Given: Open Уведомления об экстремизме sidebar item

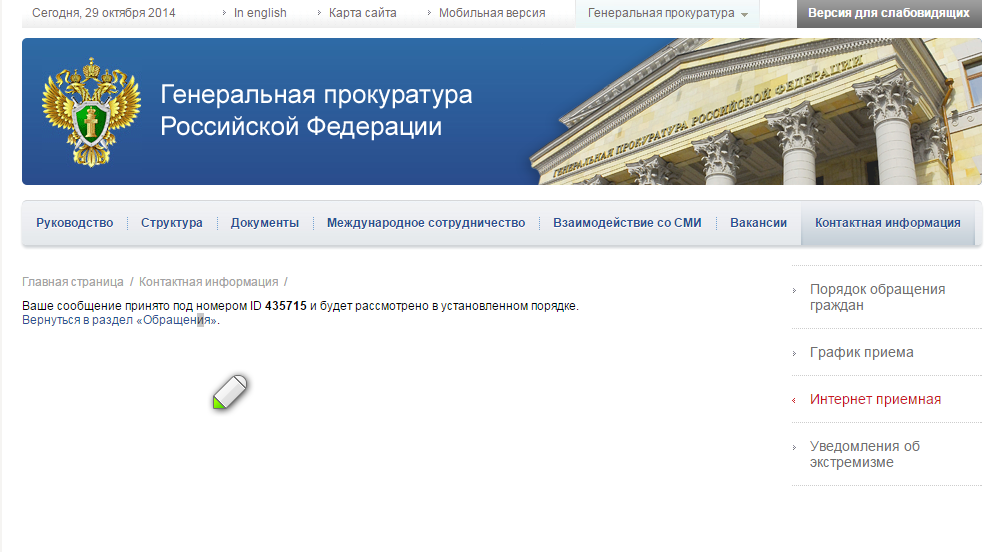Looking at the screenshot, I should (x=865, y=454).
